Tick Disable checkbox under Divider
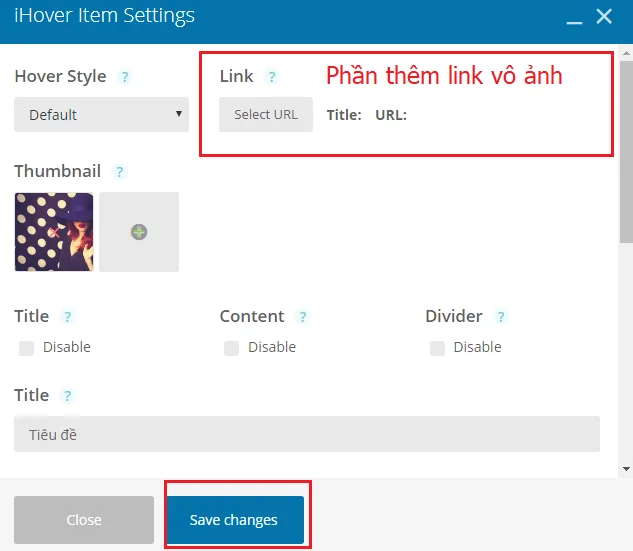The width and height of the screenshot is (633, 551). (437, 348)
